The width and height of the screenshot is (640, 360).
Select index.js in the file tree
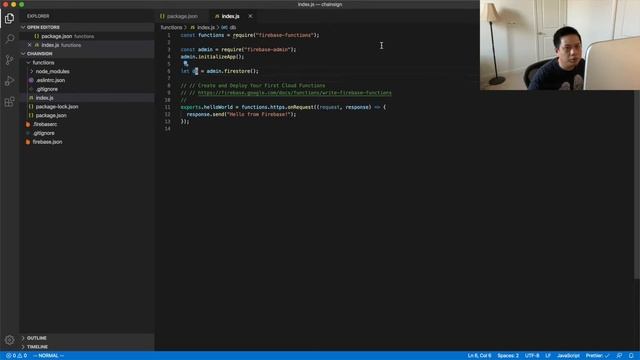(x=87, y=98)
